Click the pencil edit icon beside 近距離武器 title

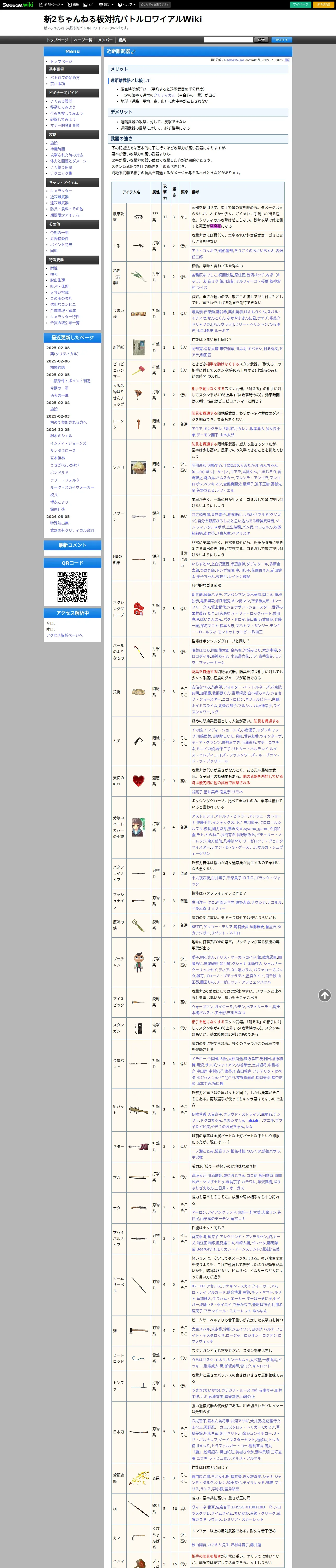click(x=133, y=52)
